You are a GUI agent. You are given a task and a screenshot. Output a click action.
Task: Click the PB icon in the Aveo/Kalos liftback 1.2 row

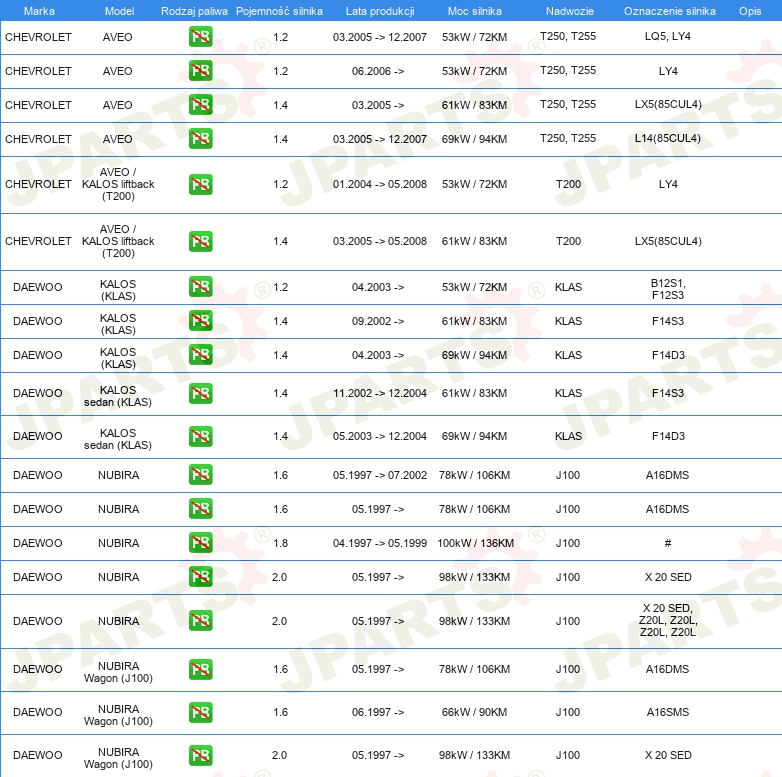(200, 184)
